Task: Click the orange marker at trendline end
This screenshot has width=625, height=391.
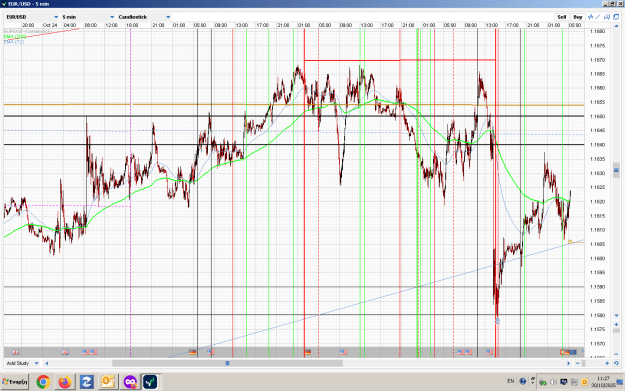Action: click(x=570, y=242)
